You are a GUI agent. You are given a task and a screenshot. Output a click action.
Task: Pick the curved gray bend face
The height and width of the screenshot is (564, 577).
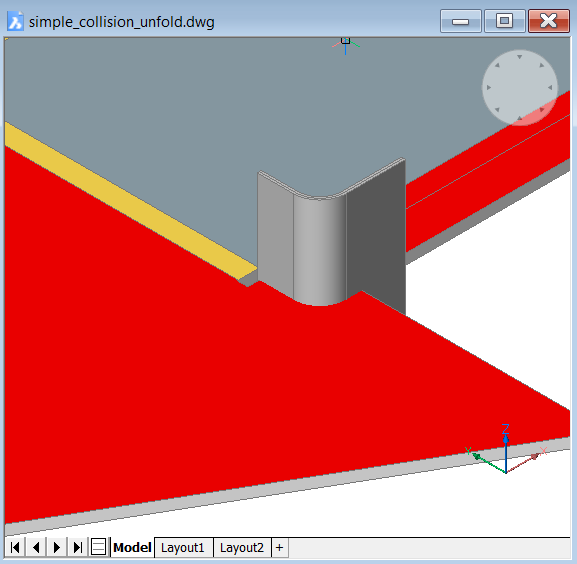(319, 250)
